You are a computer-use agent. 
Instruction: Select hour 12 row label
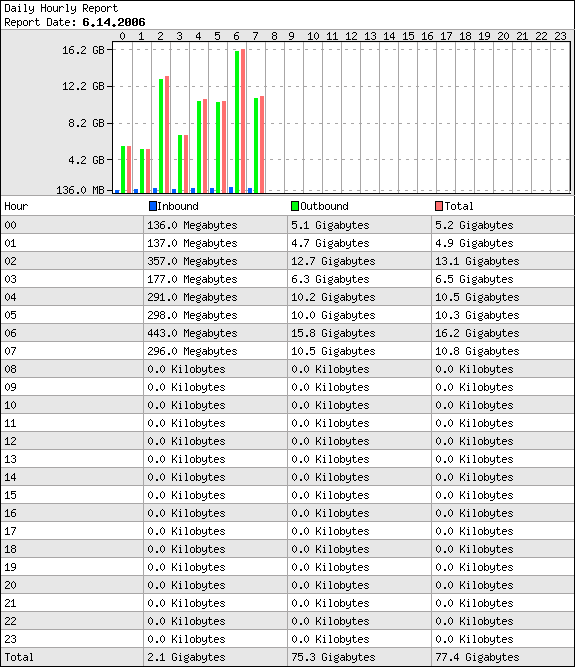(10, 441)
